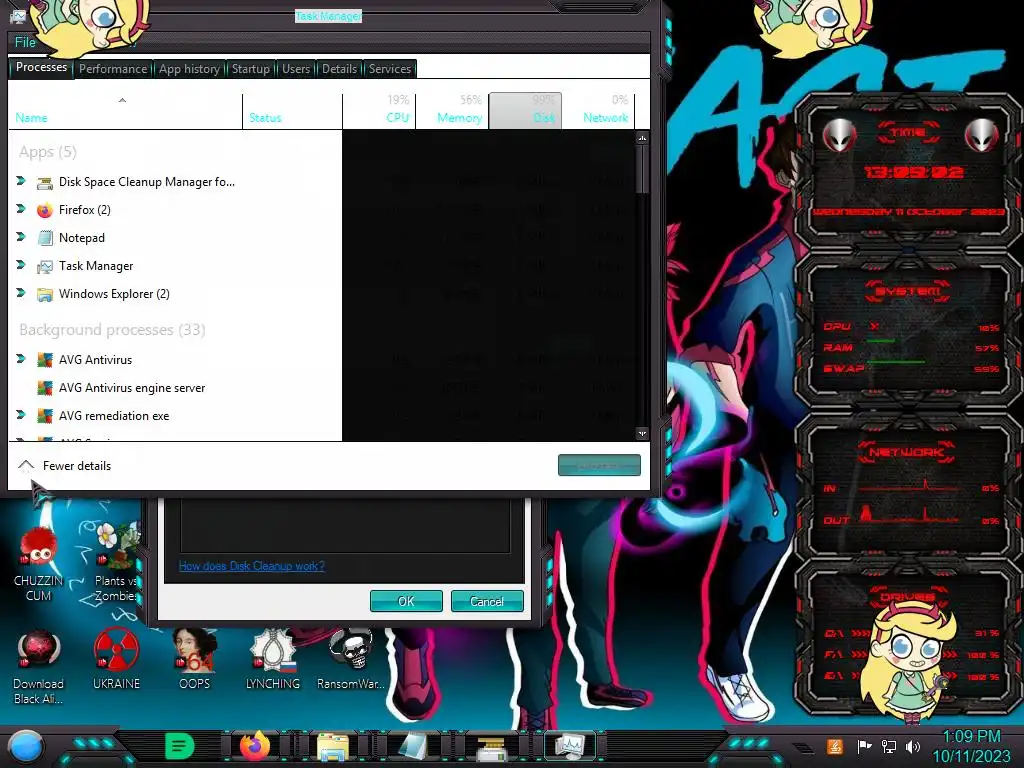Open the Plants vs Zombies desktop shortcut
This screenshot has height=768, width=1024.
(x=116, y=563)
